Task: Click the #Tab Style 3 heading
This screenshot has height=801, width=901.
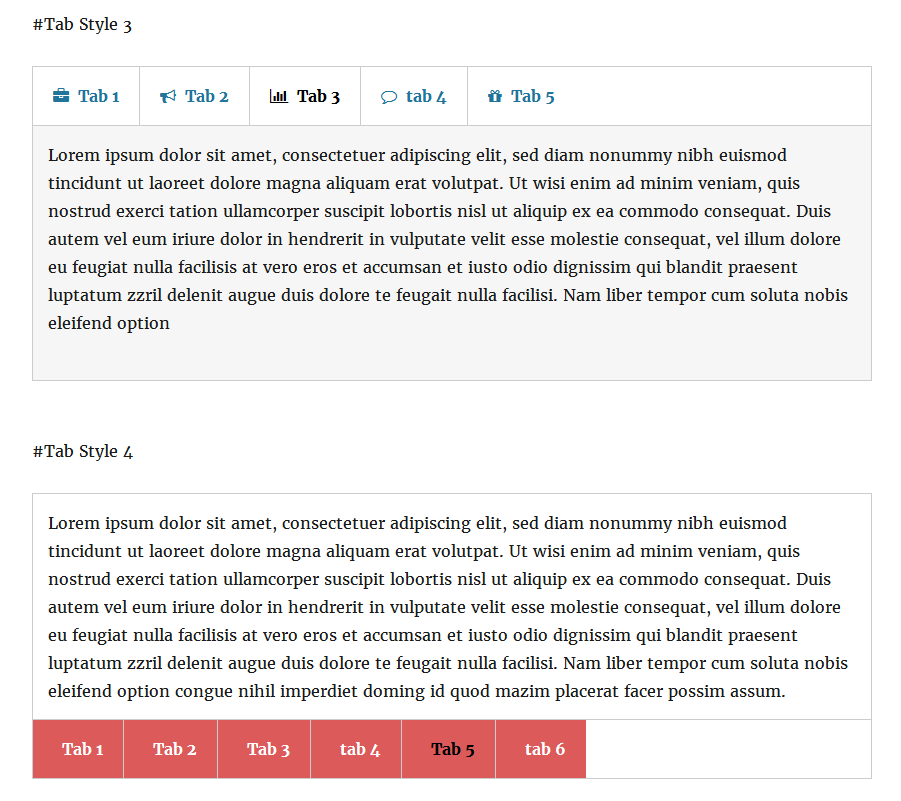Action: [82, 25]
